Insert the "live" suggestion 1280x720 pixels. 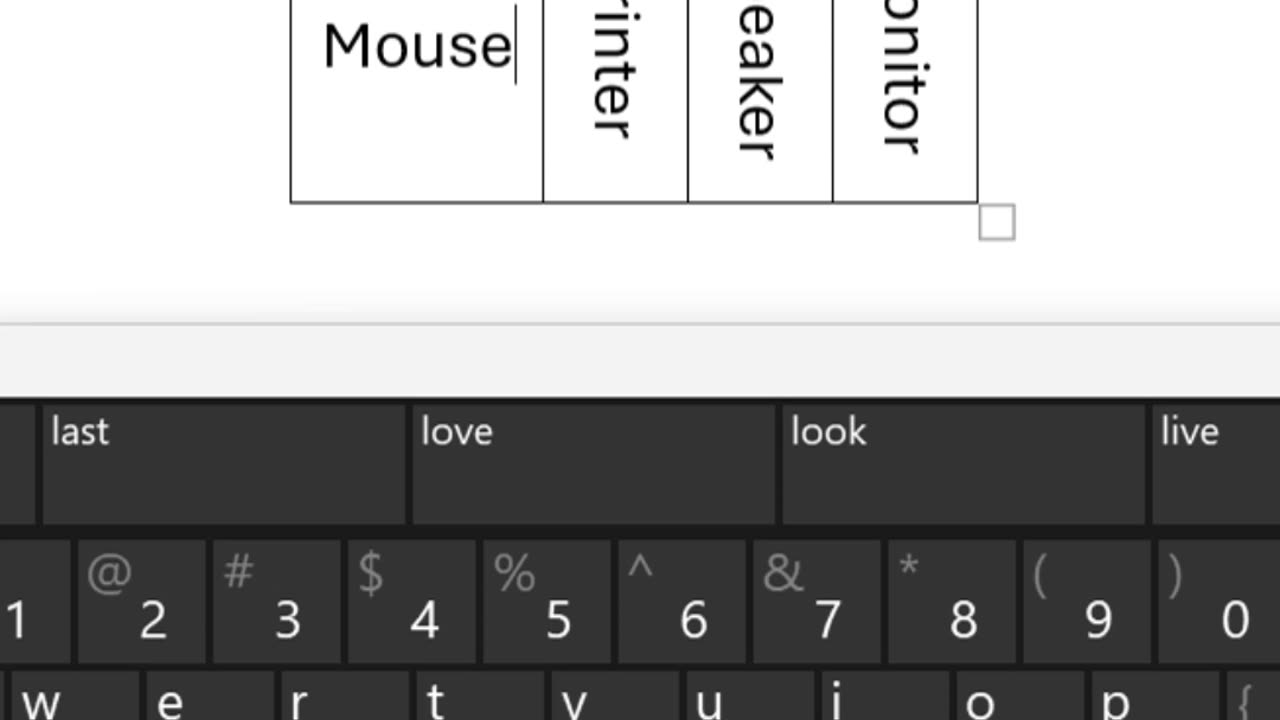(x=1215, y=463)
